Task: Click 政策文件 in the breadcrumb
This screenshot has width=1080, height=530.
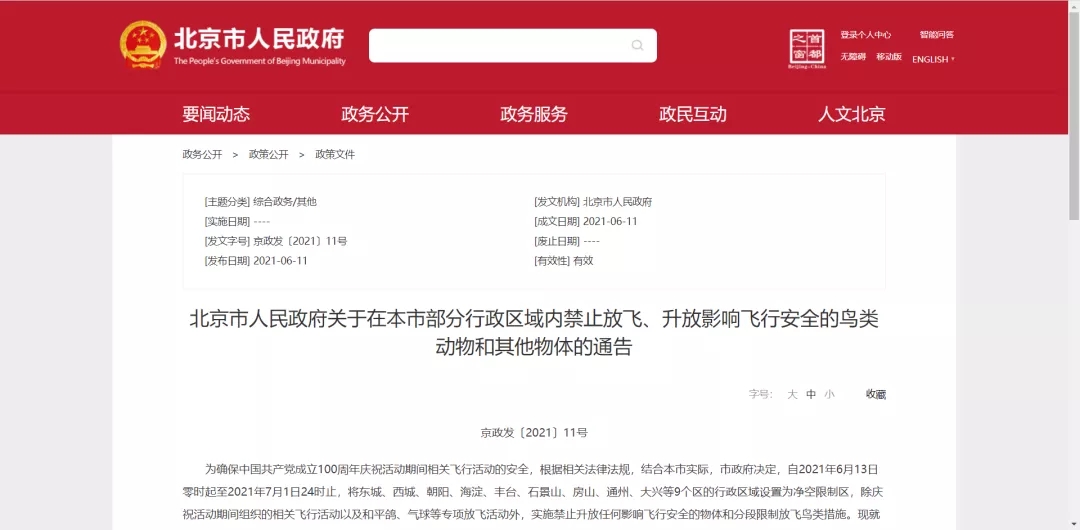Action: (335, 154)
